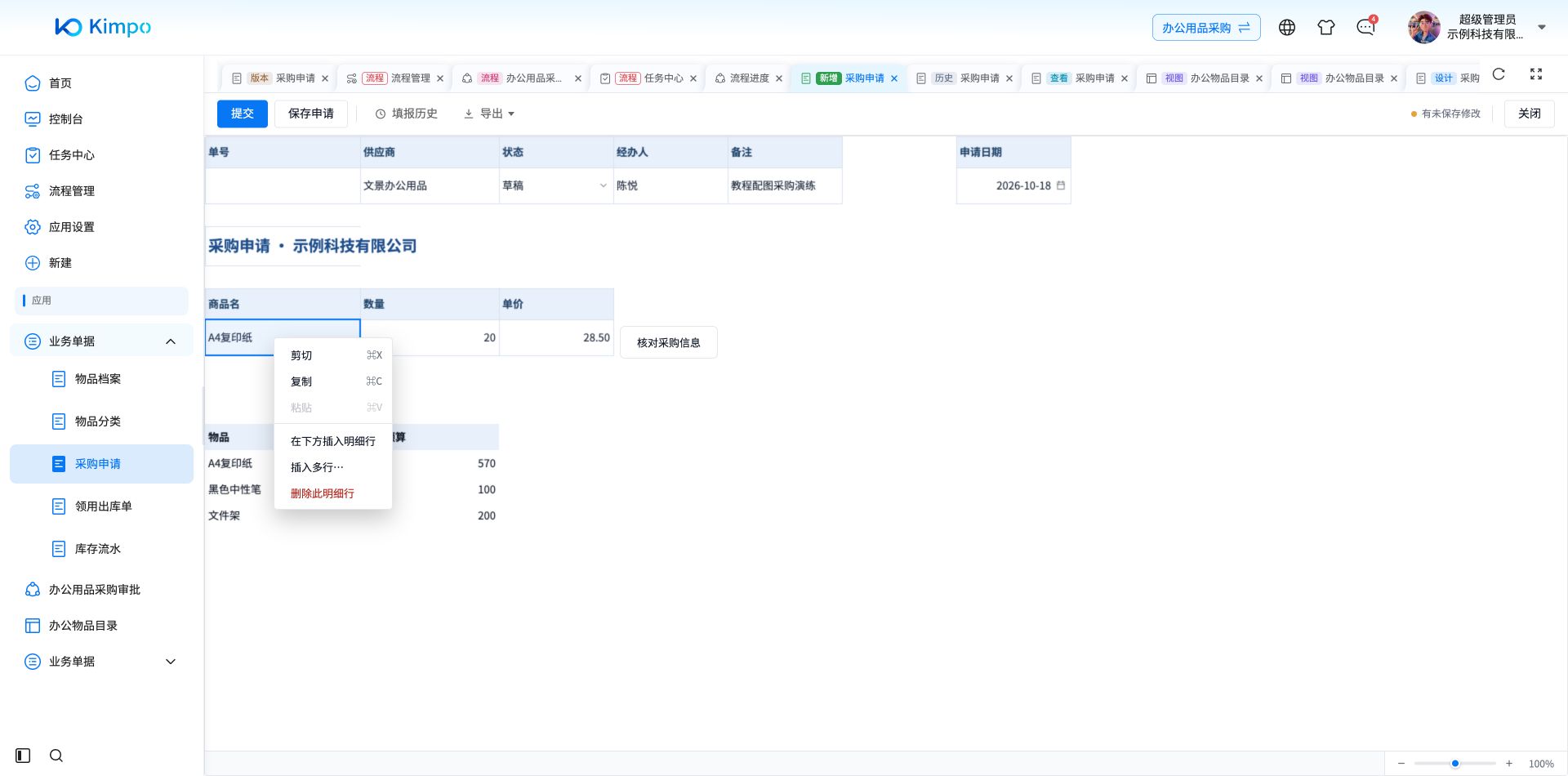Choose 删除此明细行
Image resolution: width=1568 pixels, height=776 pixels.
pyautogui.click(x=333, y=493)
